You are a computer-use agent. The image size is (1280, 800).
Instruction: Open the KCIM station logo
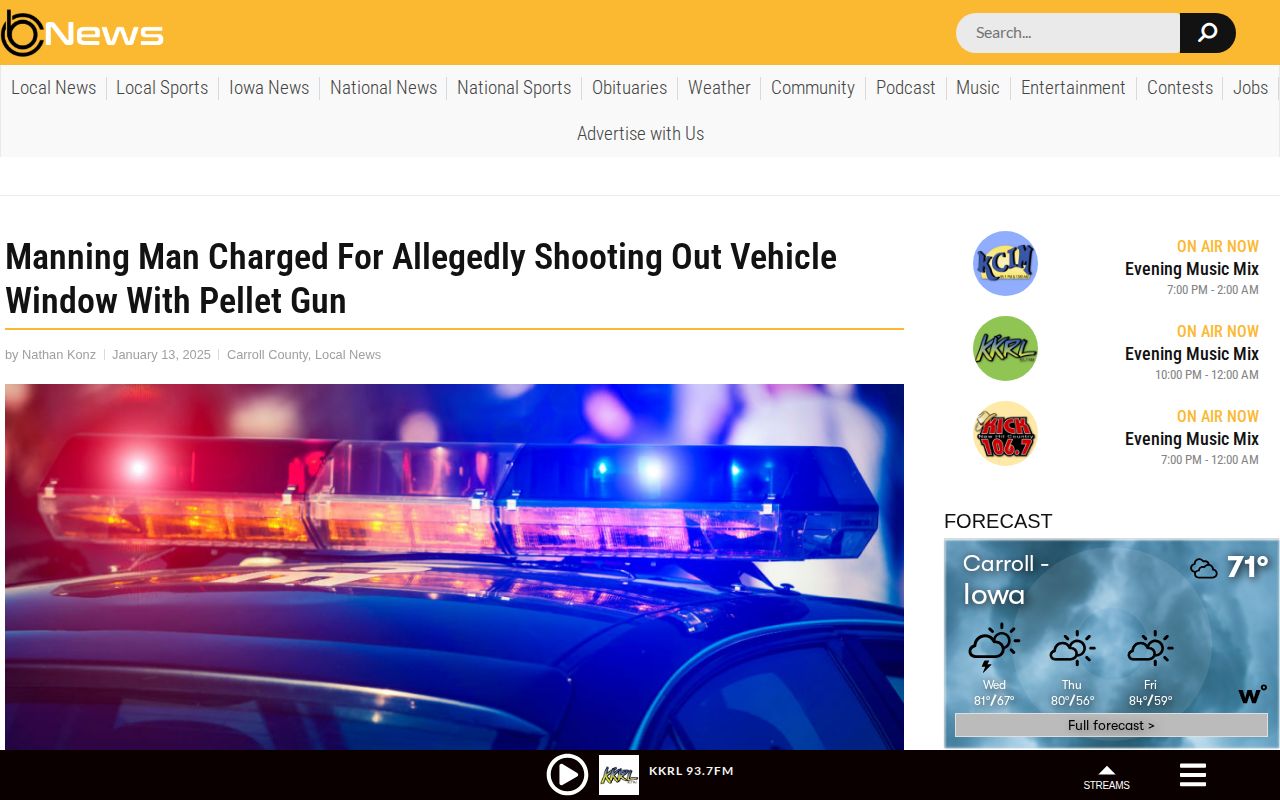(1005, 263)
